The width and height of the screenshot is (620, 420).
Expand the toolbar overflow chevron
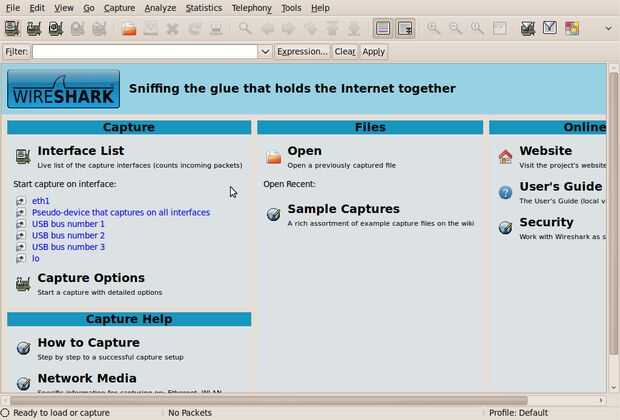[x=609, y=28]
